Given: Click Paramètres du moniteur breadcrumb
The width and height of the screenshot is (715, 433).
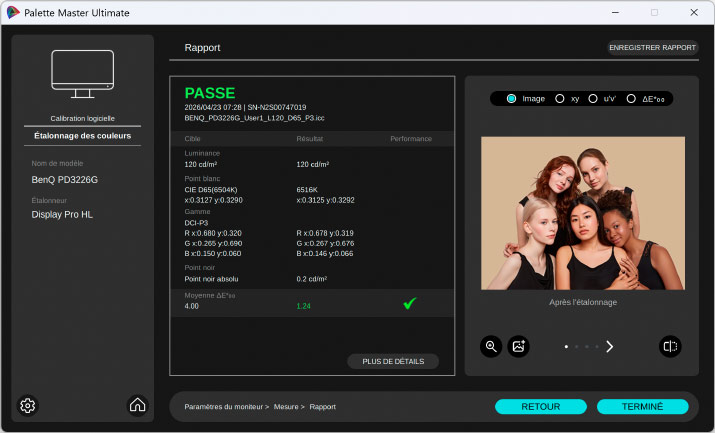Looking at the screenshot, I should point(224,407).
